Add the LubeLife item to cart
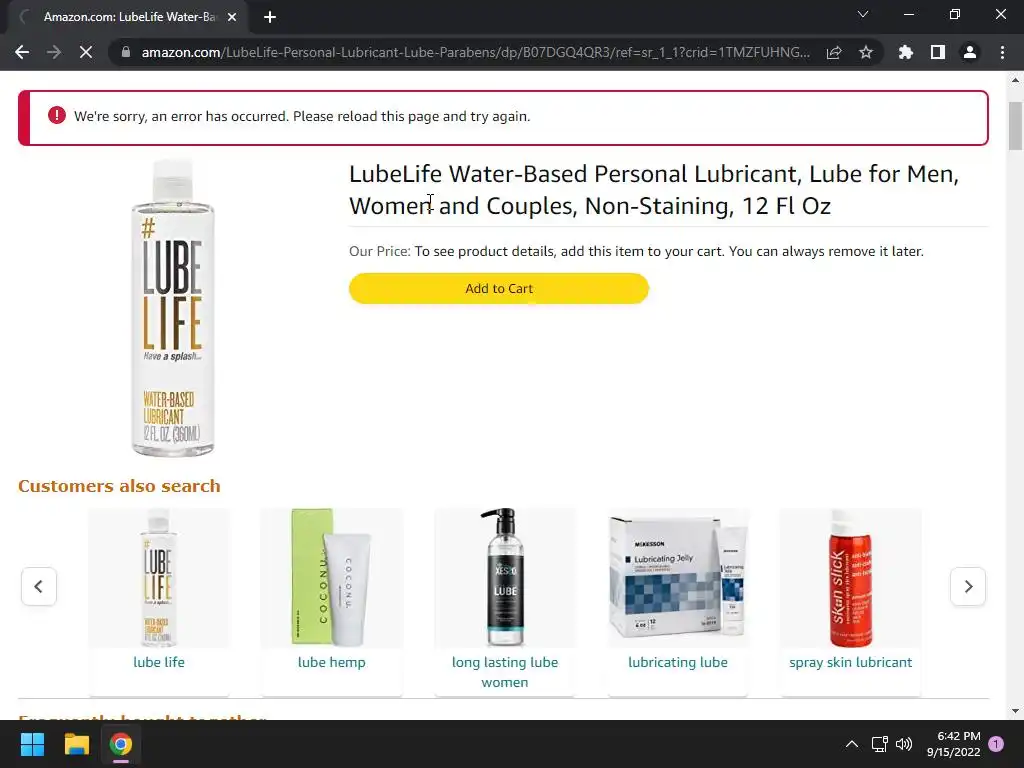 tap(499, 289)
